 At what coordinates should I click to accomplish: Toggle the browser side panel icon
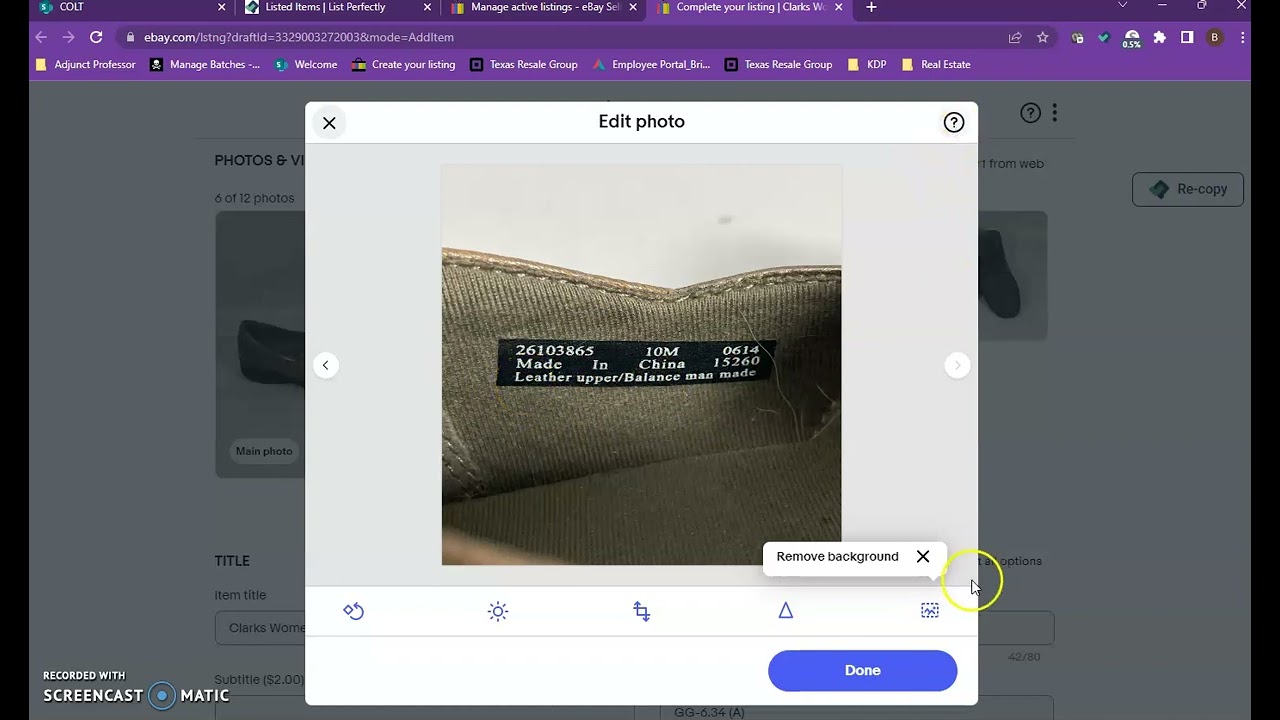(1187, 37)
